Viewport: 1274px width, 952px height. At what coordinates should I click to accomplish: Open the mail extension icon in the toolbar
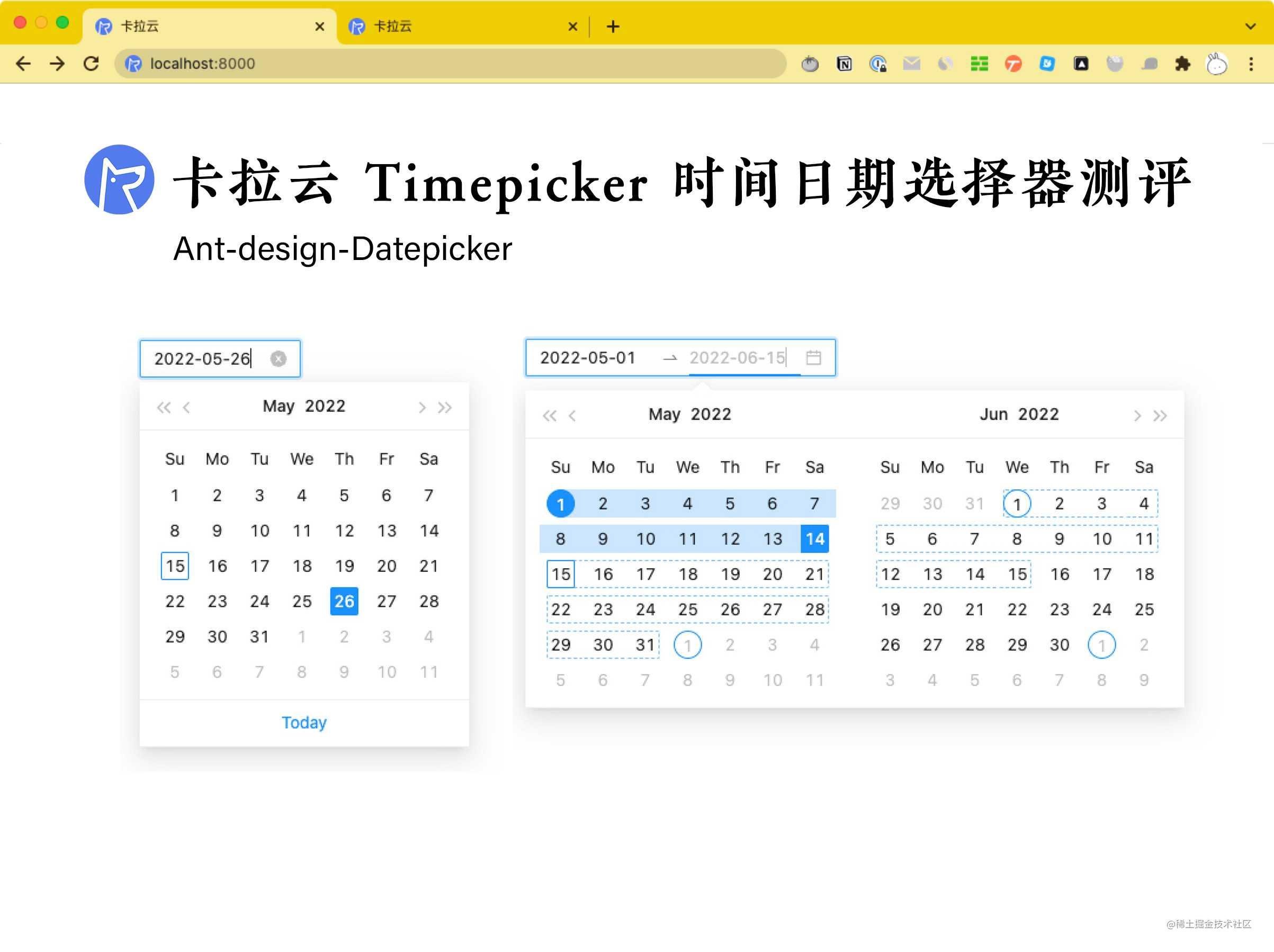tap(912, 64)
